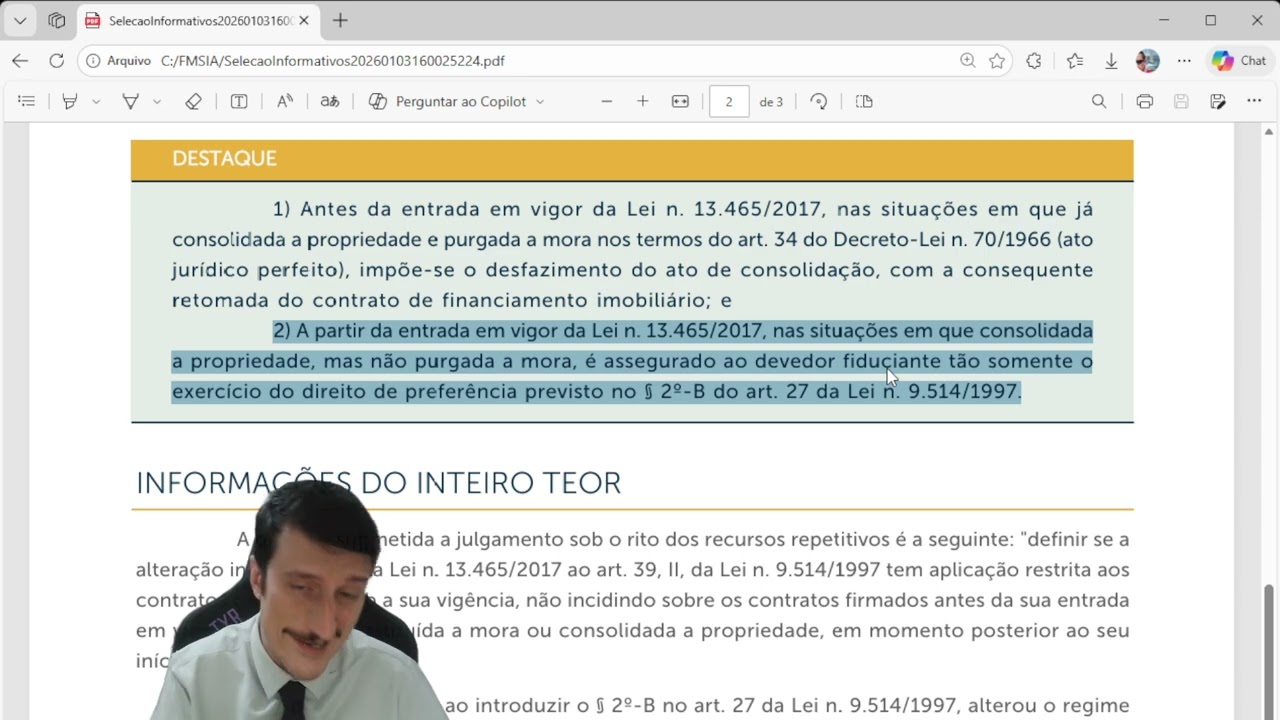Open the tab workspaces icon
This screenshot has height=720, width=1280.
pos(57,20)
